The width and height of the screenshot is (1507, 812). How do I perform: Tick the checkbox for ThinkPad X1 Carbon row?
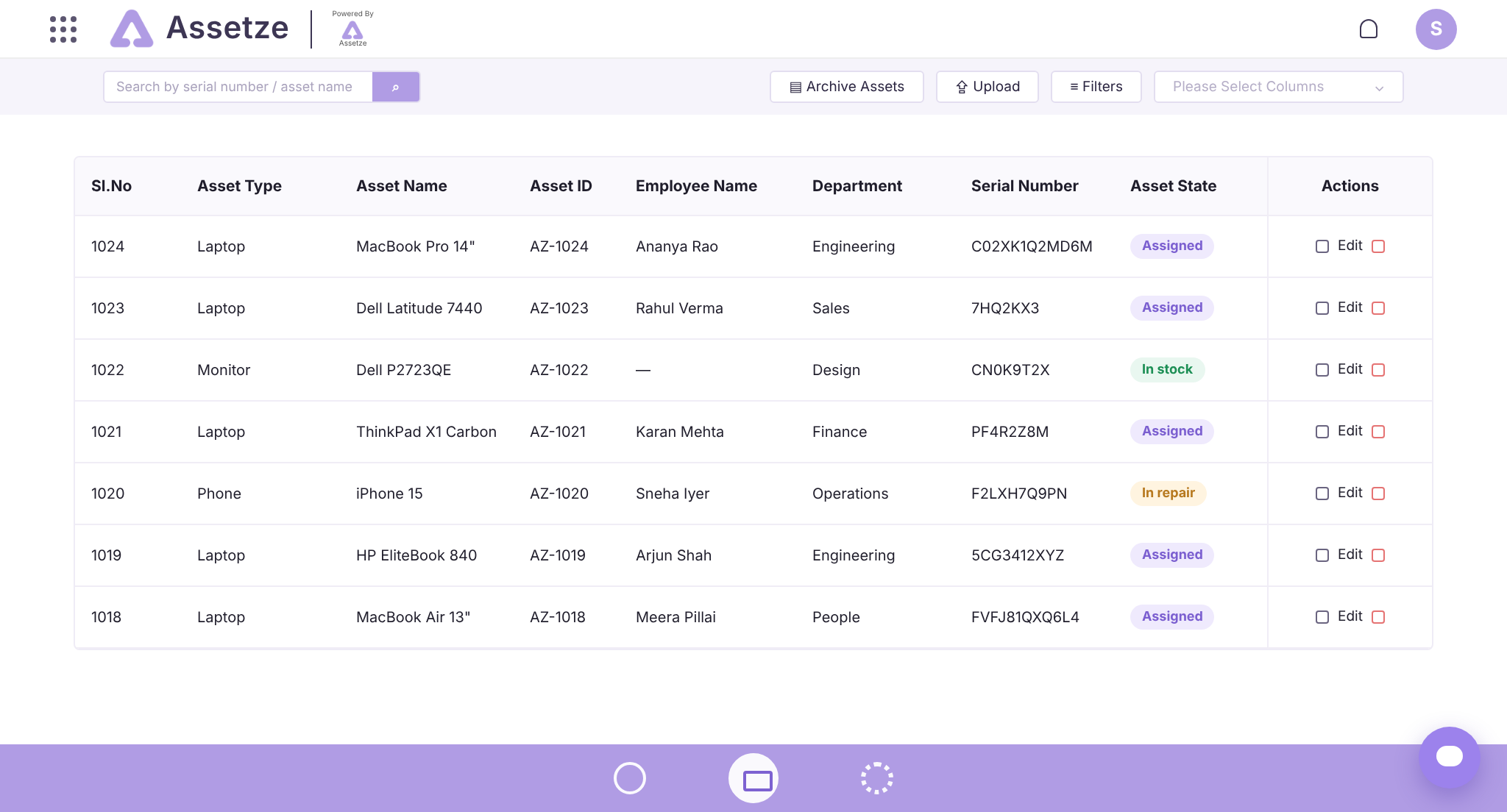point(1322,432)
